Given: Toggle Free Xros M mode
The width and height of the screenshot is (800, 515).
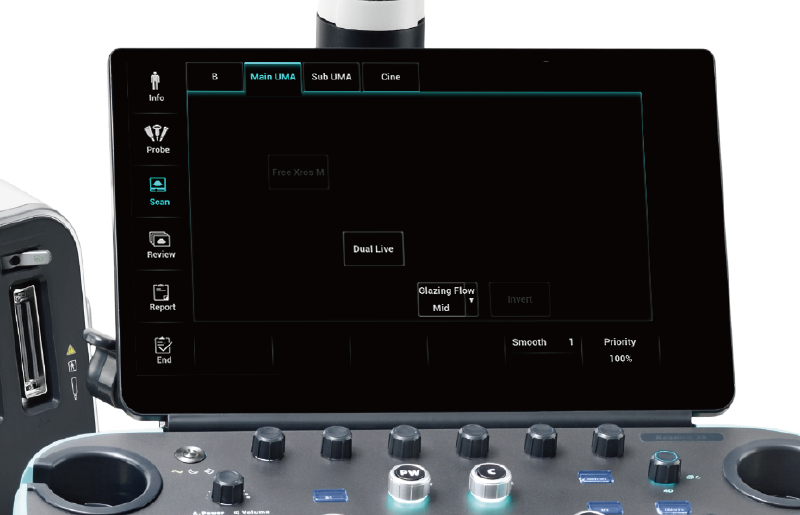Looking at the screenshot, I should pyautogui.click(x=298, y=172).
